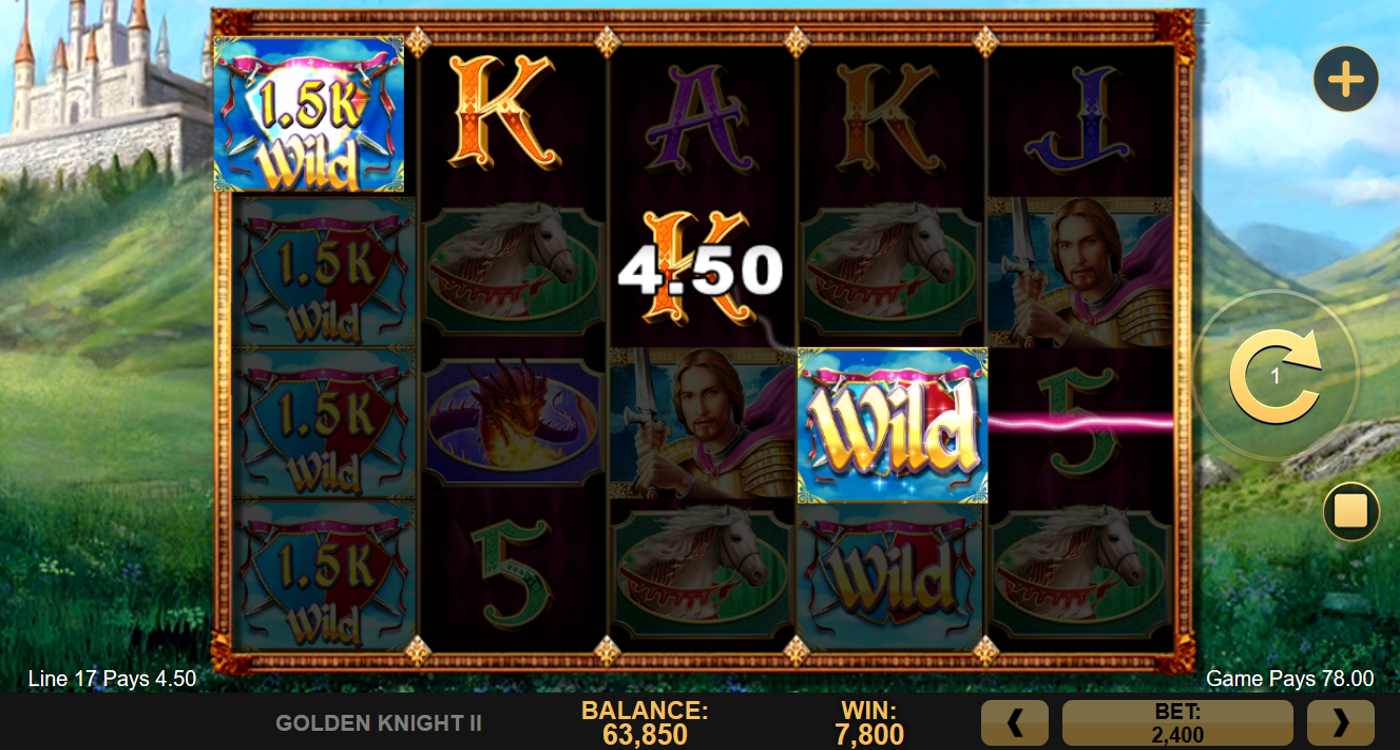Viewport: 1400px width, 750px height.
Task: Click the glowing blue Wild symbol
Action: 892,425
